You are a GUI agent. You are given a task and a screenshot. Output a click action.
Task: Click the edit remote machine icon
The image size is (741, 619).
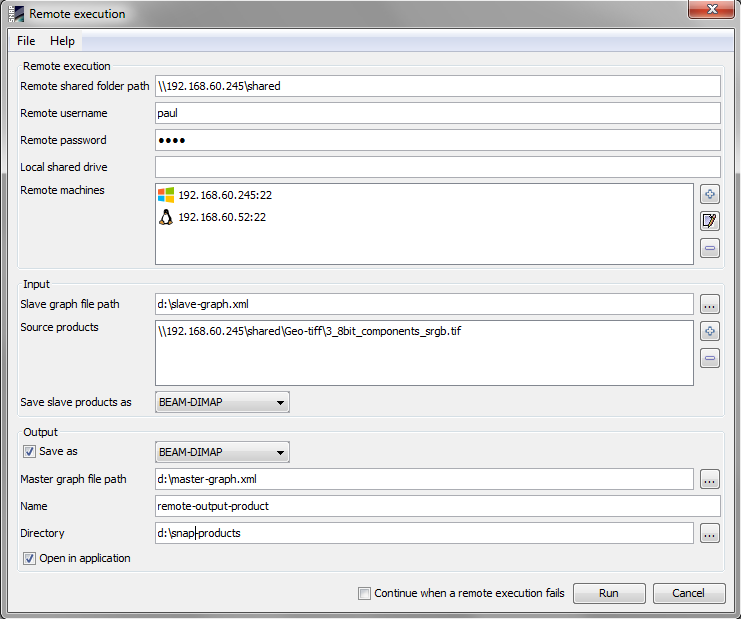pyautogui.click(x=710, y=221)
